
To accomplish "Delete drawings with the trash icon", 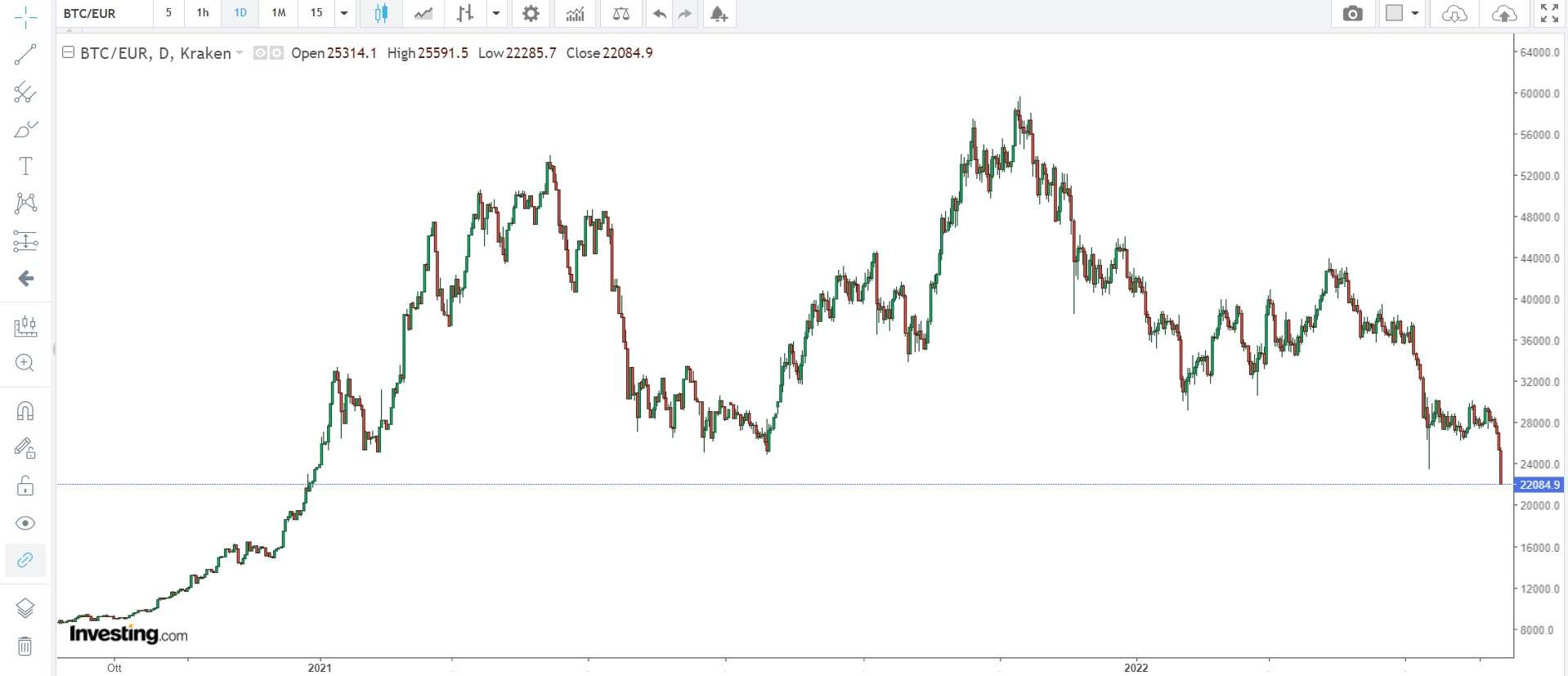I will (25, 647).
